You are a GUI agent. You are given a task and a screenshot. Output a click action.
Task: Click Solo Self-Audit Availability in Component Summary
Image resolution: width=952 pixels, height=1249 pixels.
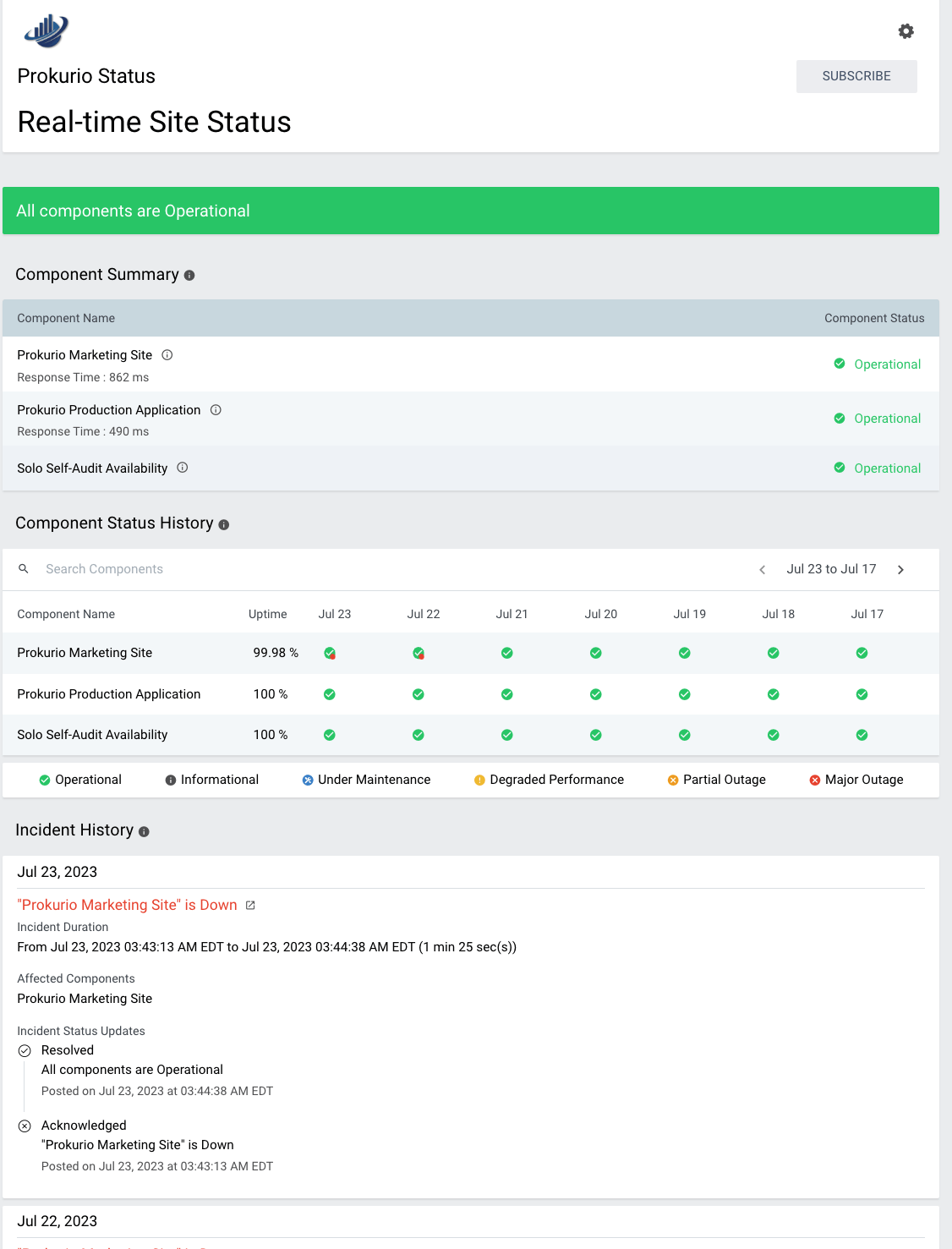[92, 468]
